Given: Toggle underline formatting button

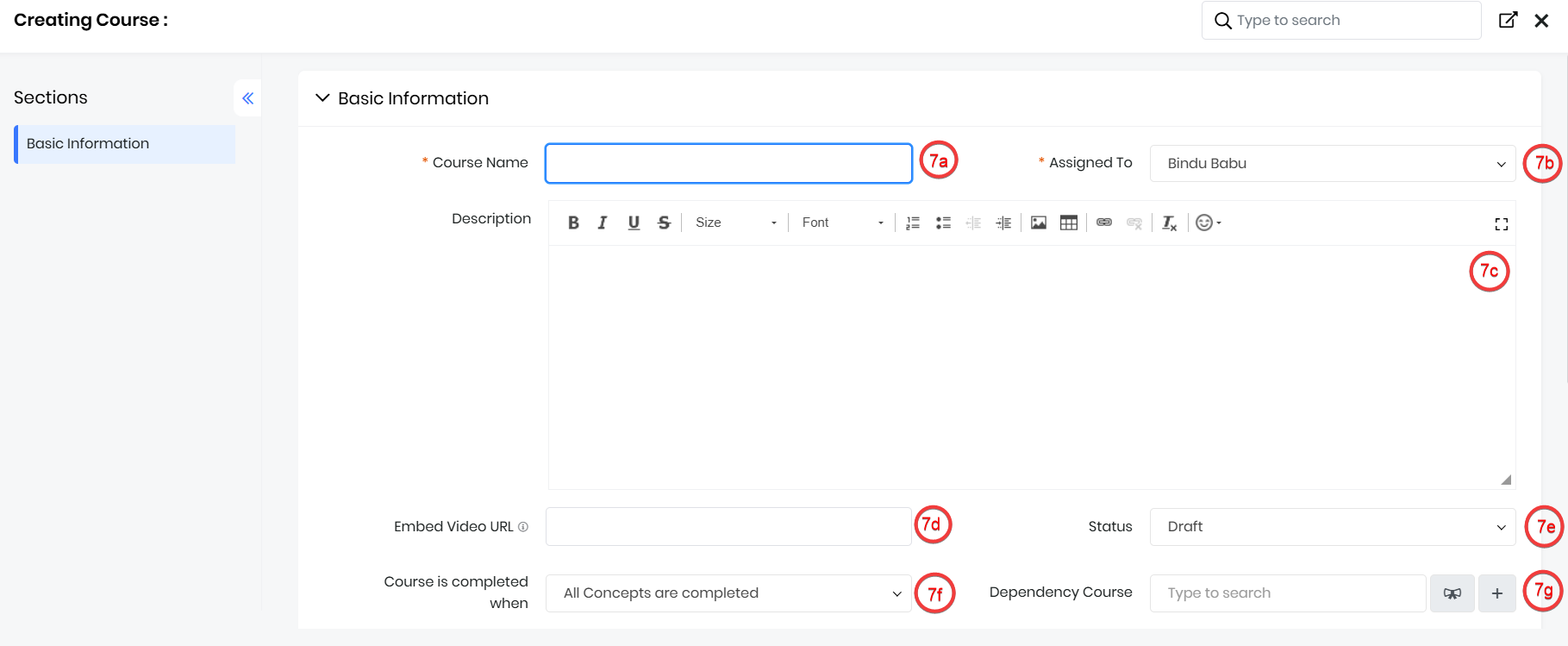Looking at the screenshot, I should pyautogui.click(x=634, y=223).
